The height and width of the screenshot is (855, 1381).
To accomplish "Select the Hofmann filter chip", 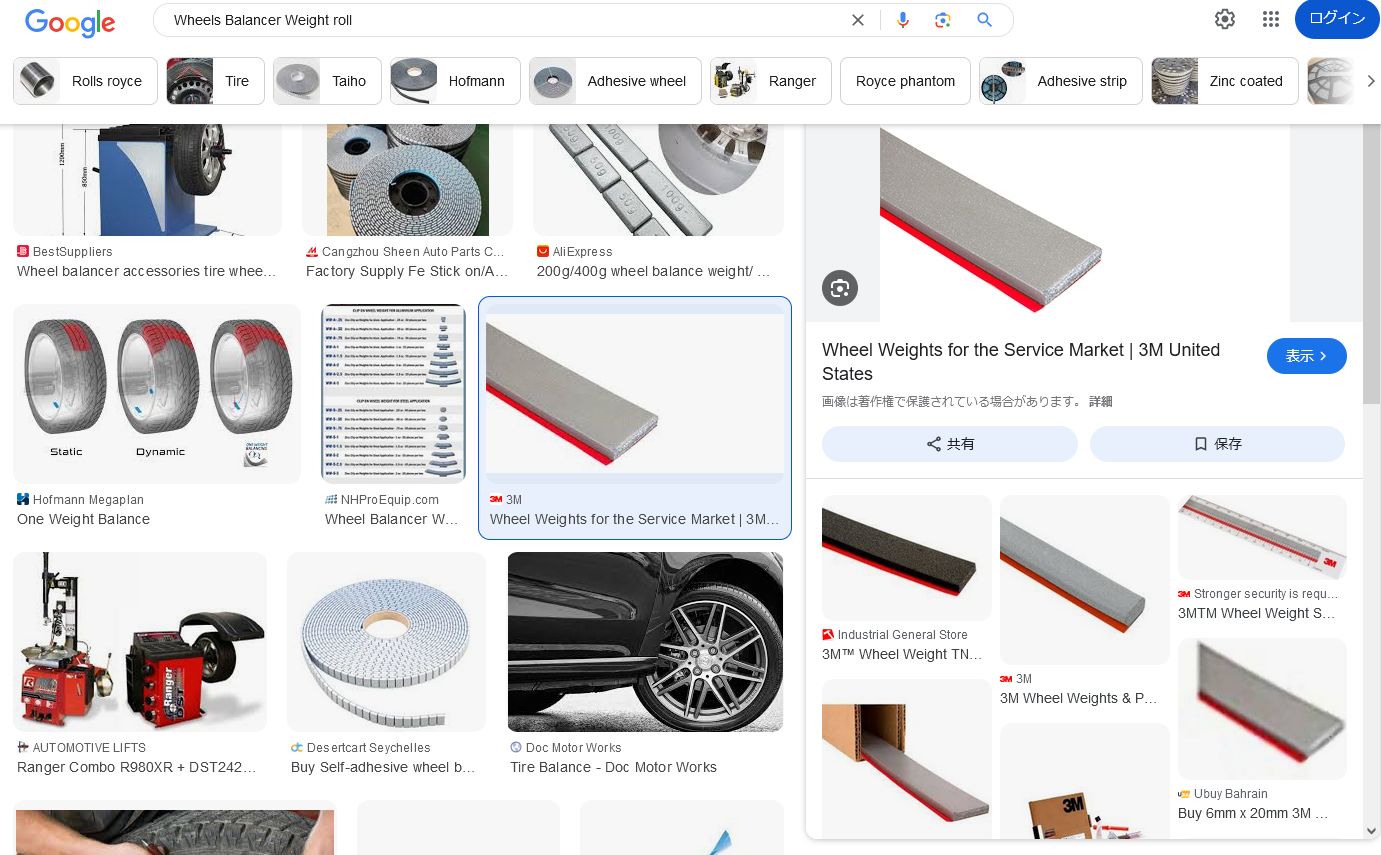I will (x=455, y=81).
